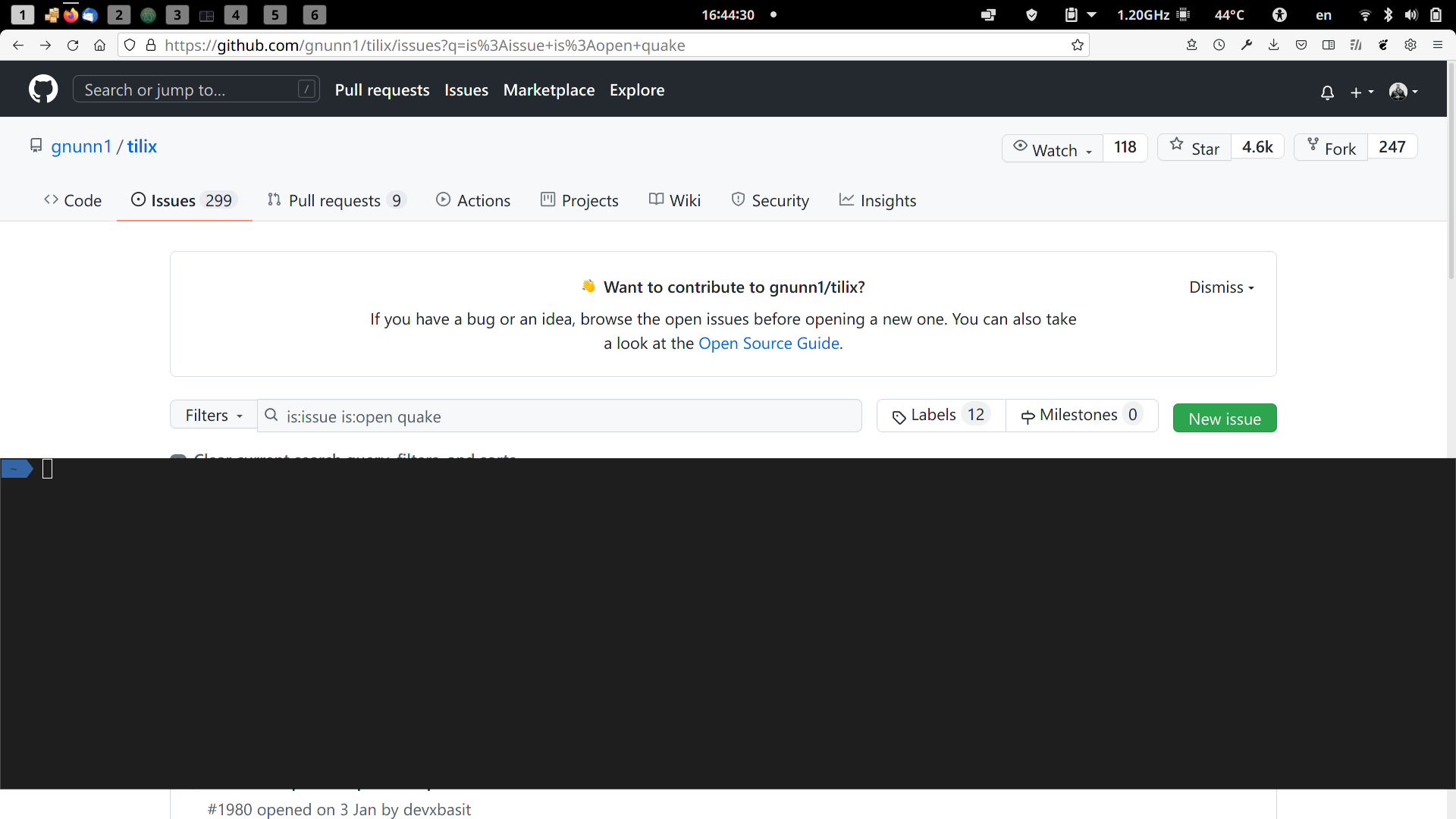The image size is (1456, 819).
Task: Open the Labels 12 button
Action: click(x=941, y=416)
